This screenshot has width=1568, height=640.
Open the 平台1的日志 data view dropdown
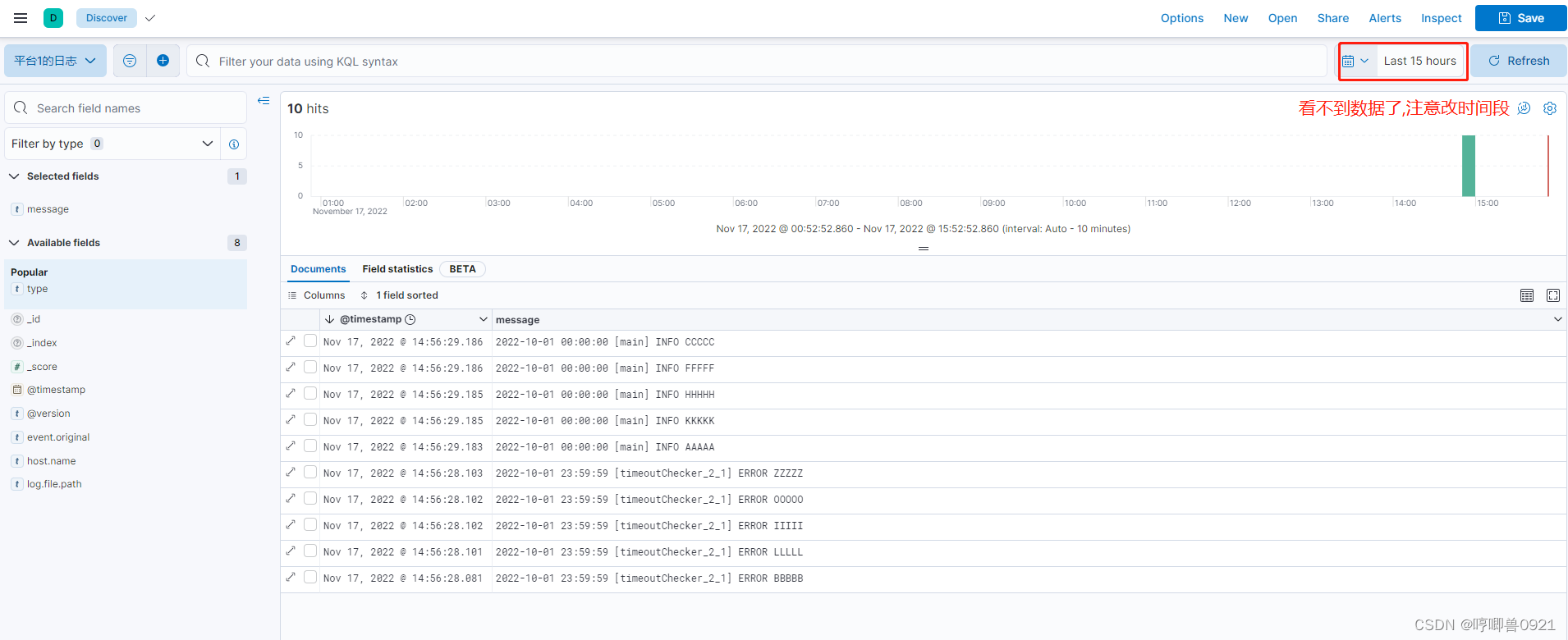(55, 61)
